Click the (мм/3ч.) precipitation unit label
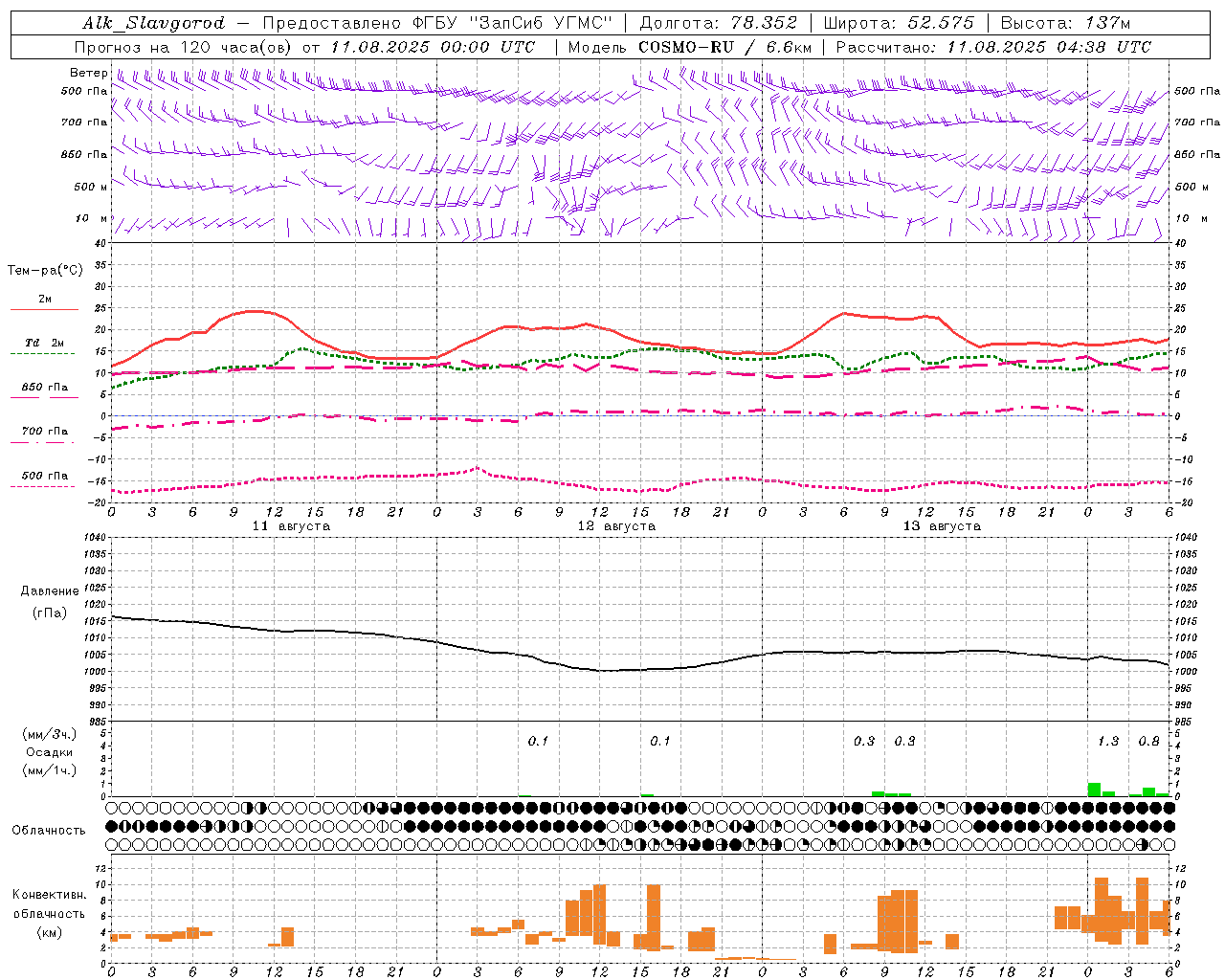This screenshot has width=1225, height=980. click(x=49, y=735)
